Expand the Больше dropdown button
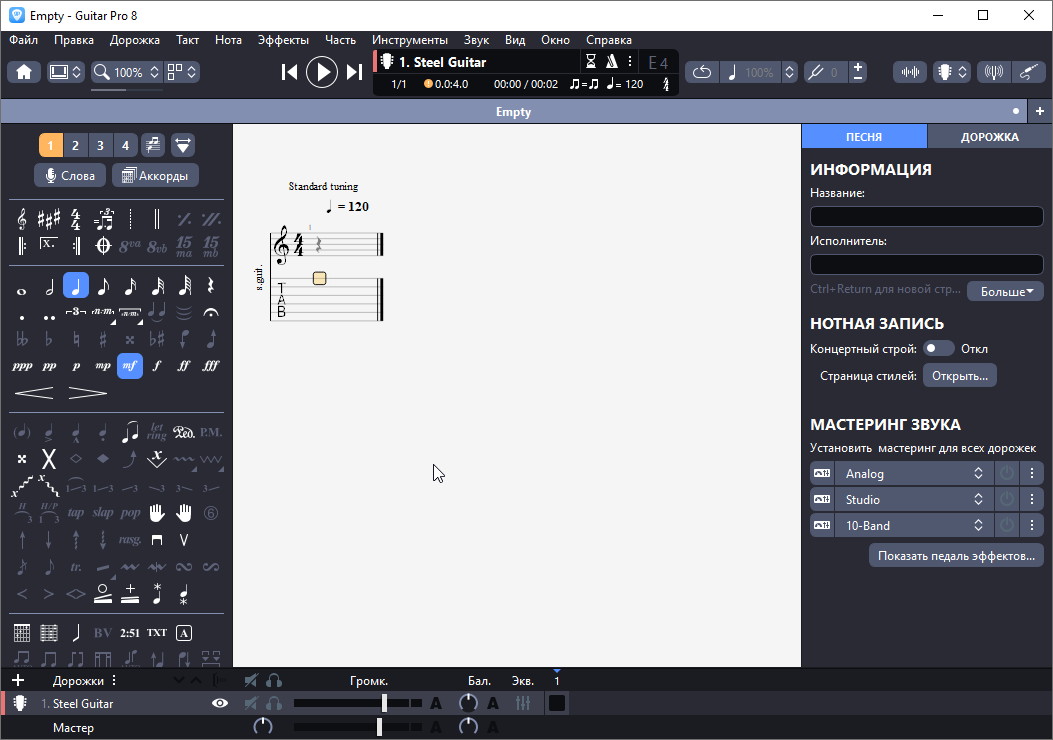Image resolution: width=1053 pixels, height=740 pixels. tap(1005, 291)
